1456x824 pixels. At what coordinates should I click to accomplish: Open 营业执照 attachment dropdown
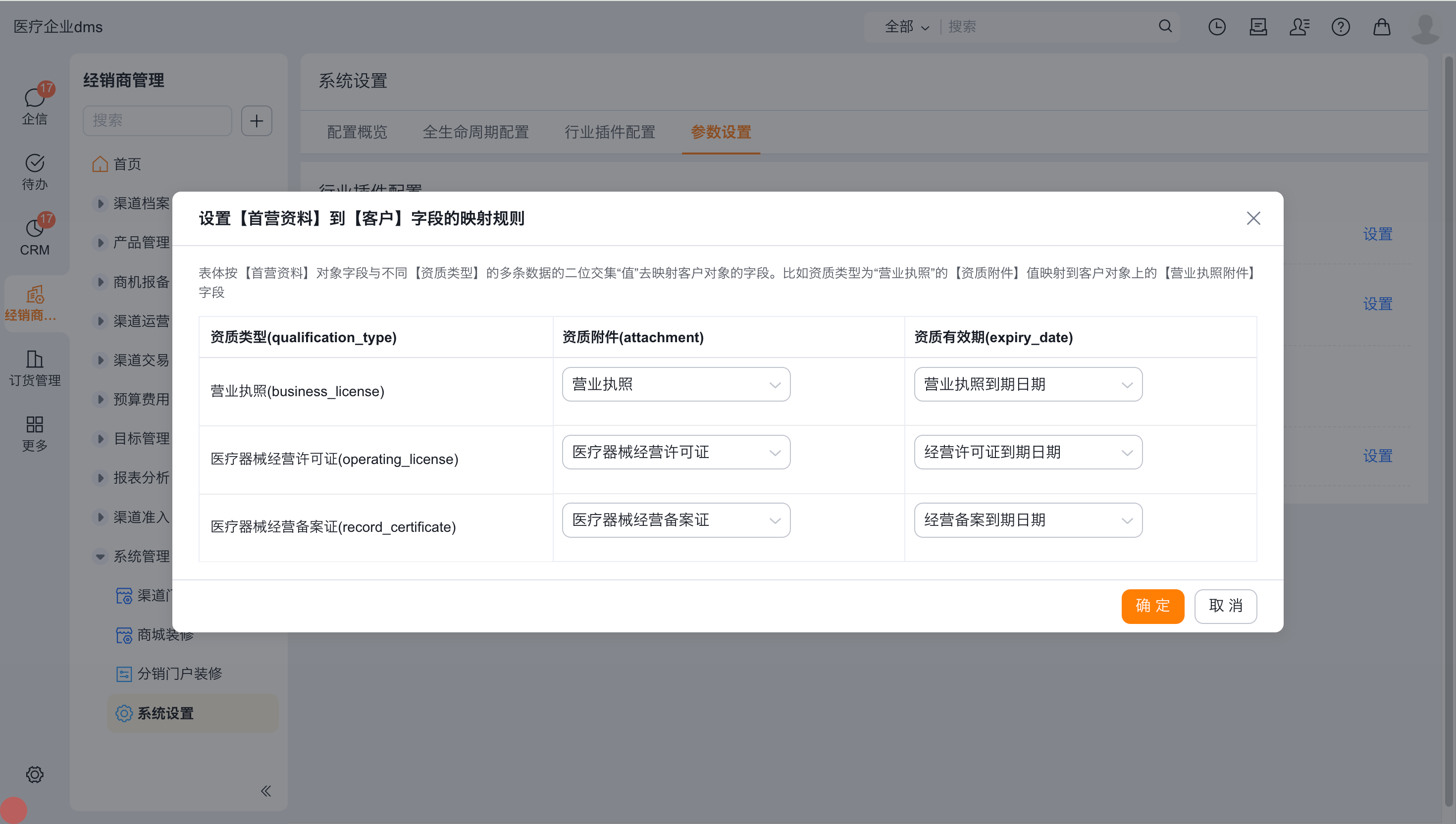coord(676,384)
